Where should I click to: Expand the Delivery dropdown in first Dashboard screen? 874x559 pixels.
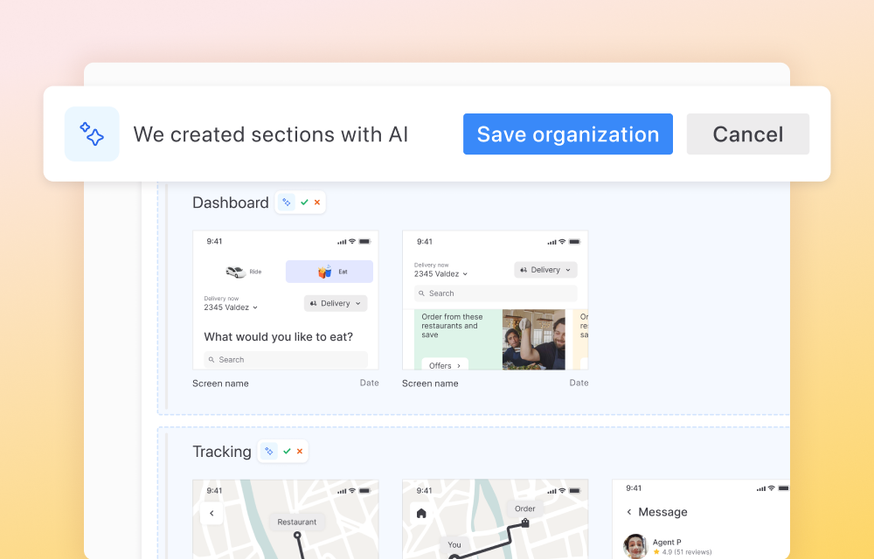[x=336, y=303]
